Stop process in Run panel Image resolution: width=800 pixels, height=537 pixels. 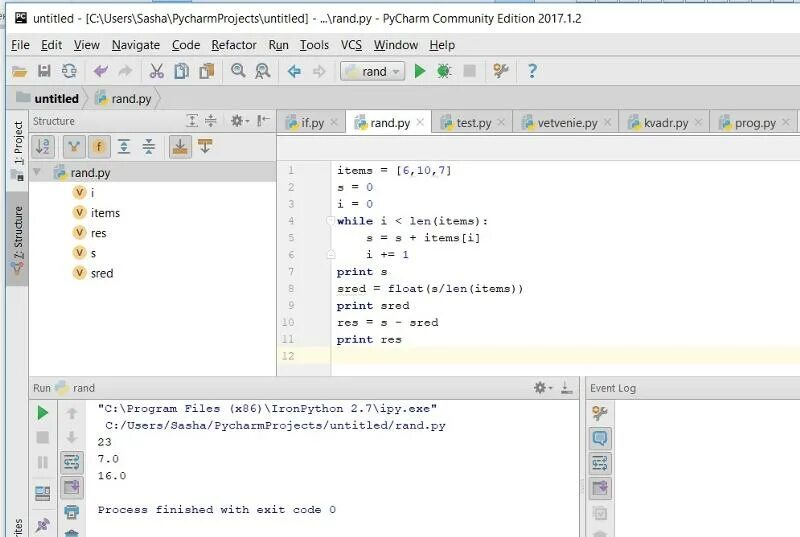(x=43, y=437)
